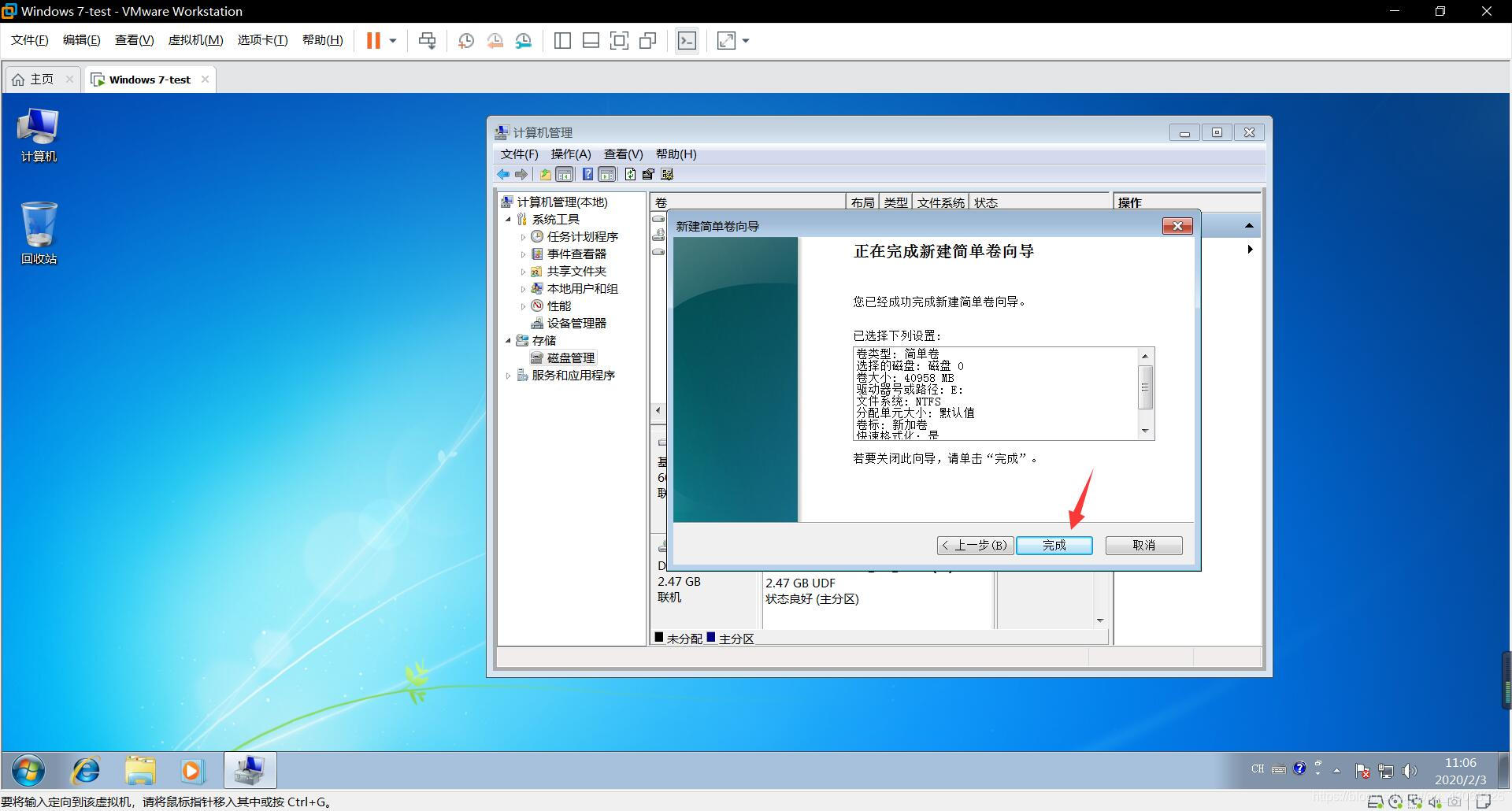Click the forward arrow in 计算机管理 toolbar

(x=521, y=175)
